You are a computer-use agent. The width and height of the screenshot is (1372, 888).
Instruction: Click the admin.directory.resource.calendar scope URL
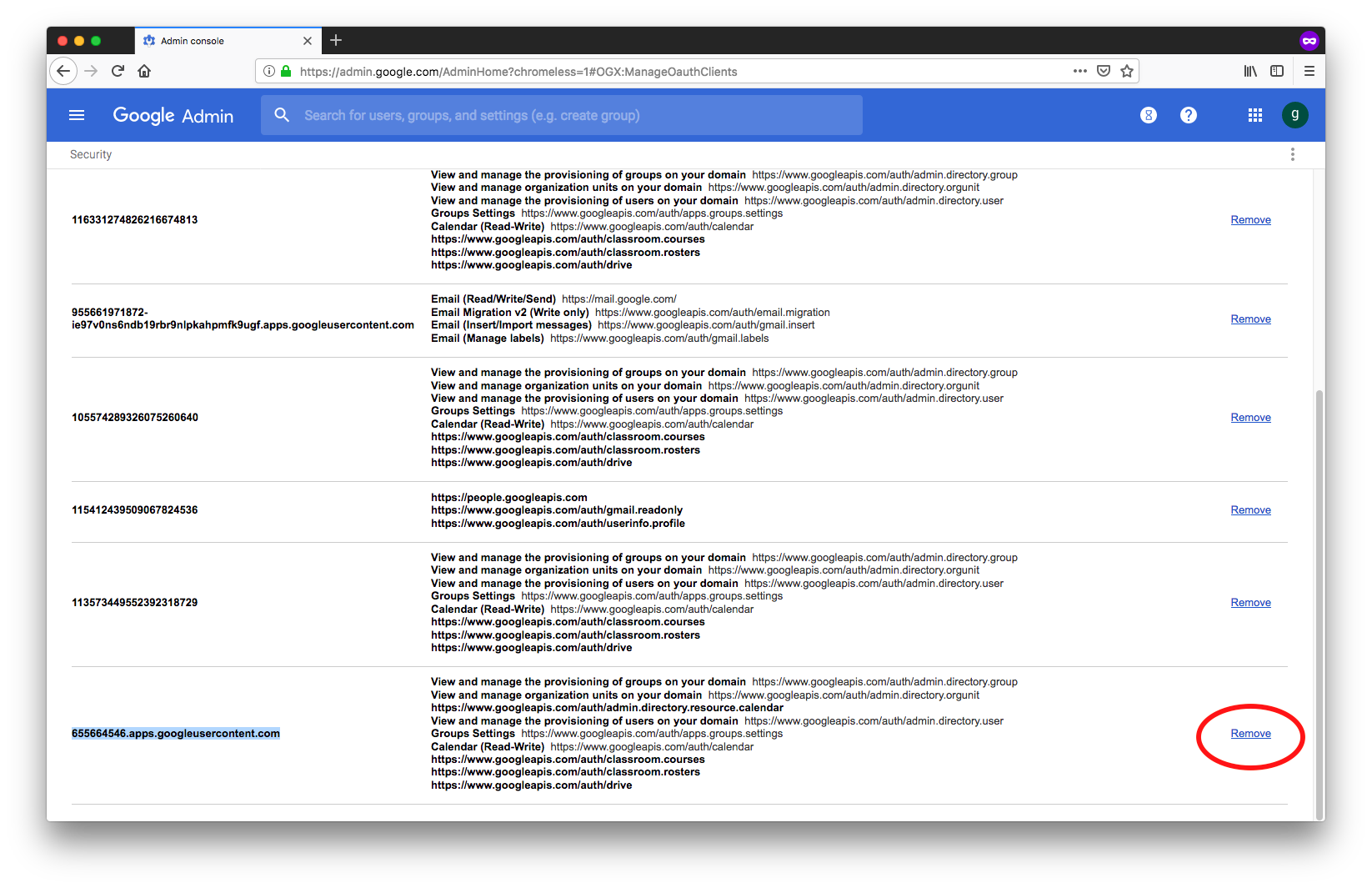click(607, 708)
